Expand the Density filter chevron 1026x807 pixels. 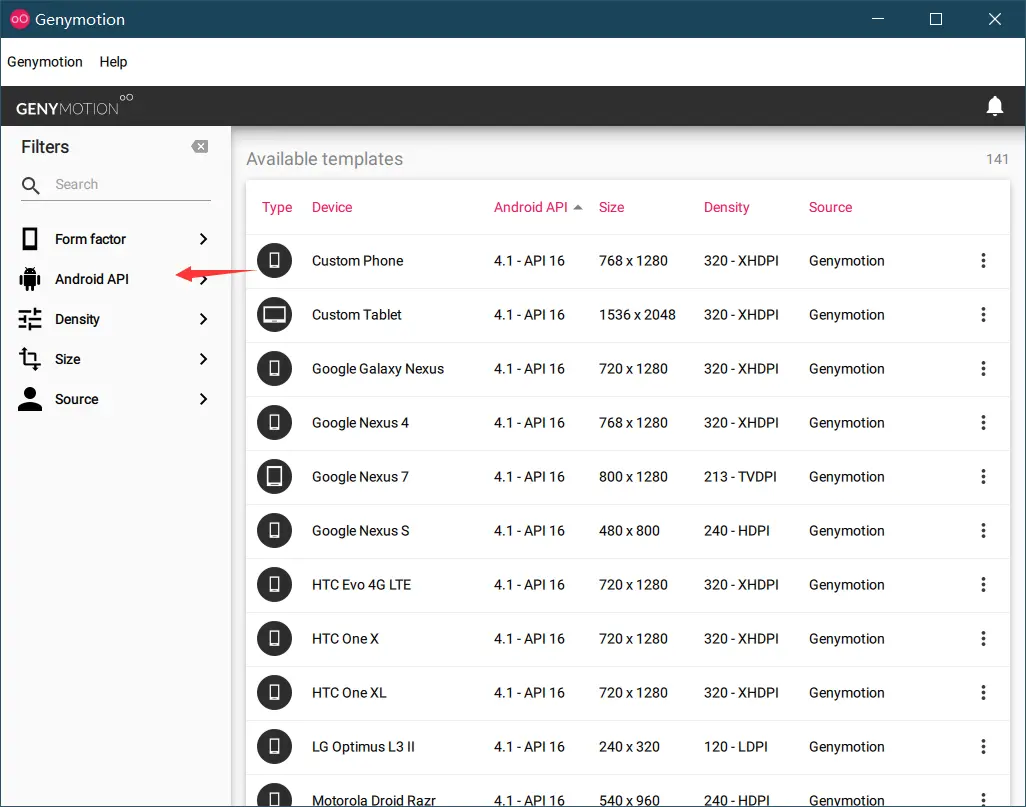(203, 319)
